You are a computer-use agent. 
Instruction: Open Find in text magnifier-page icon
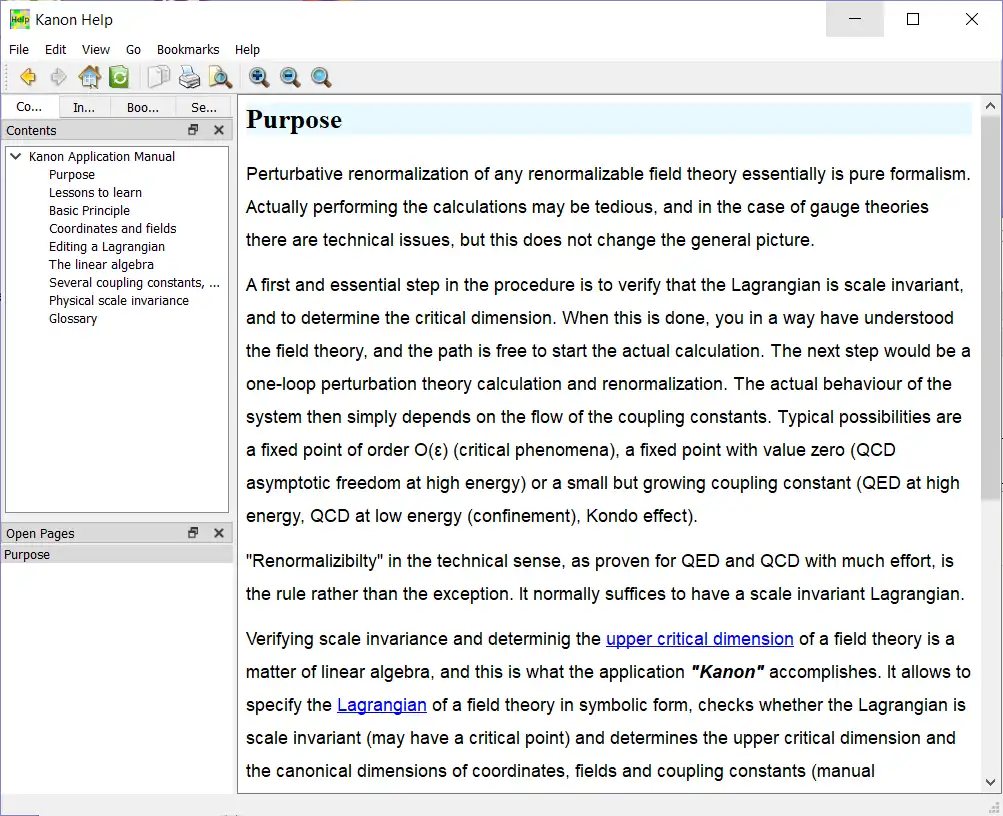[220, 77]
